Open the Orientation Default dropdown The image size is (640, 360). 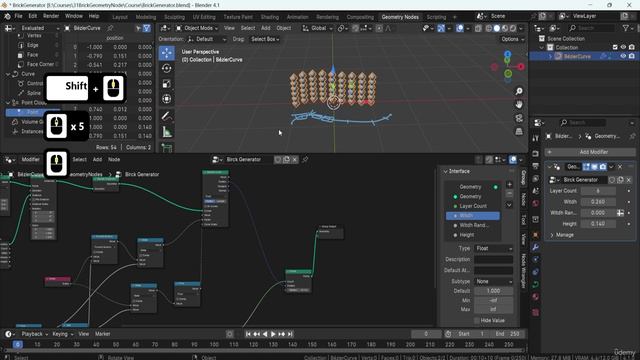coord(207,39)
